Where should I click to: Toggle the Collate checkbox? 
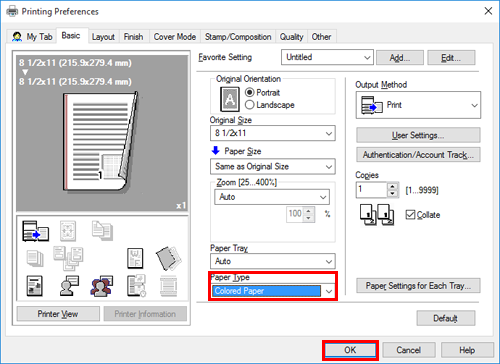point(410,215)
